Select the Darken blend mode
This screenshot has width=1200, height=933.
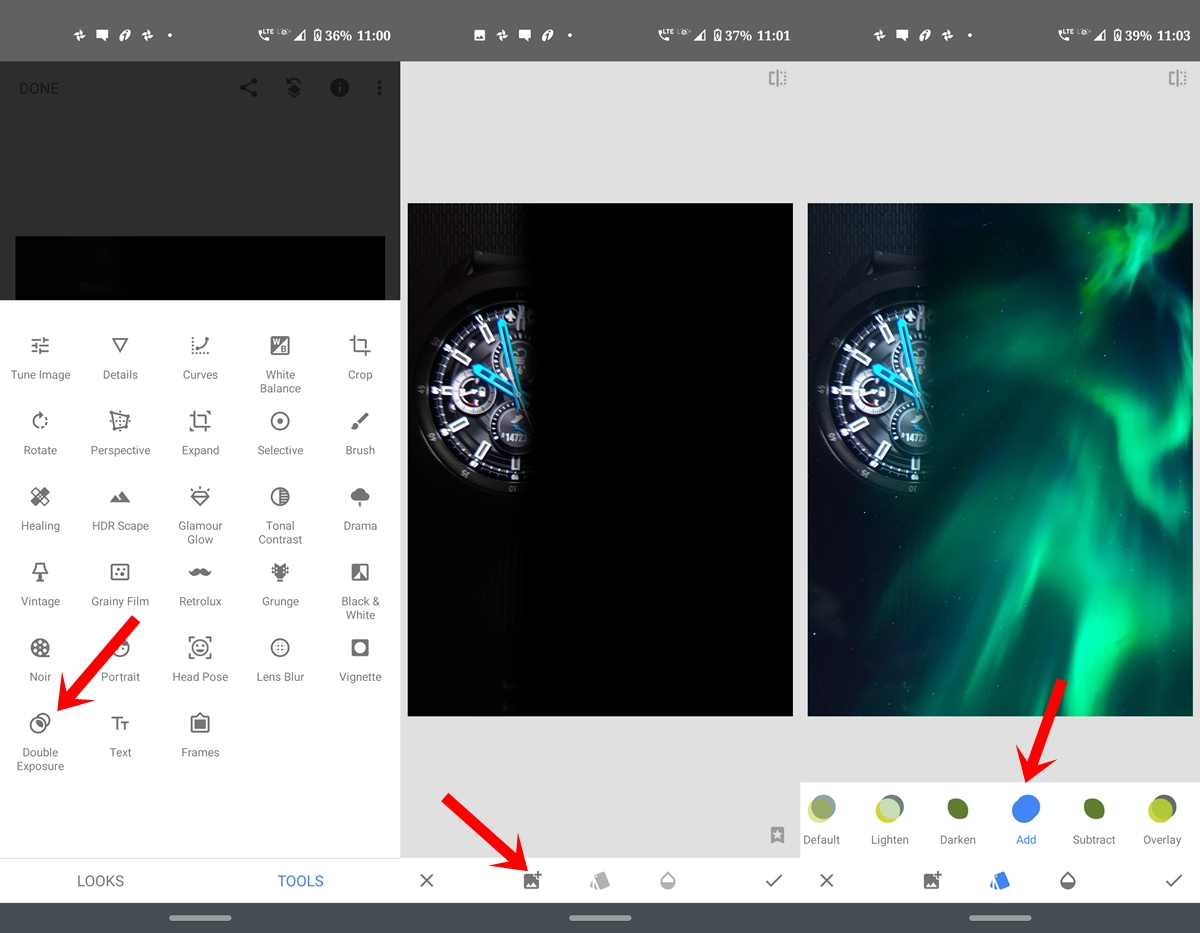click(958, 819)
